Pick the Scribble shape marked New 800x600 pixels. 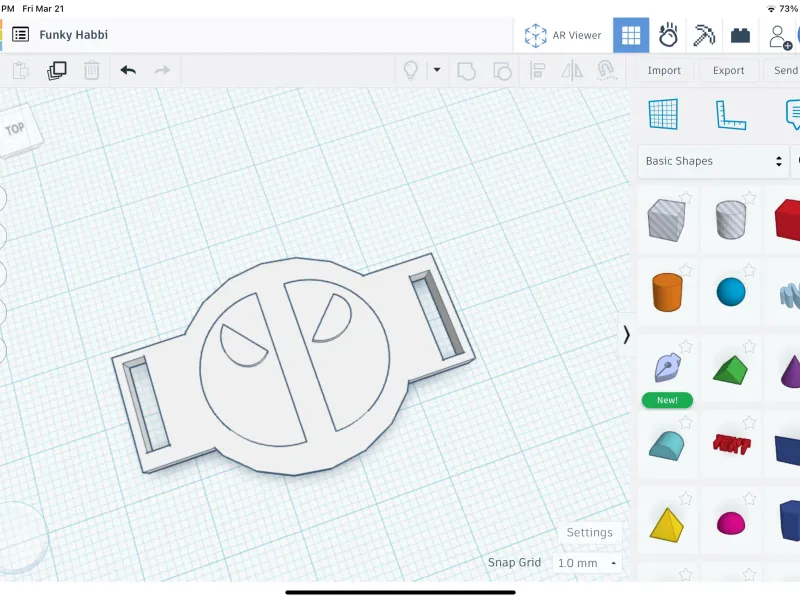667,368
